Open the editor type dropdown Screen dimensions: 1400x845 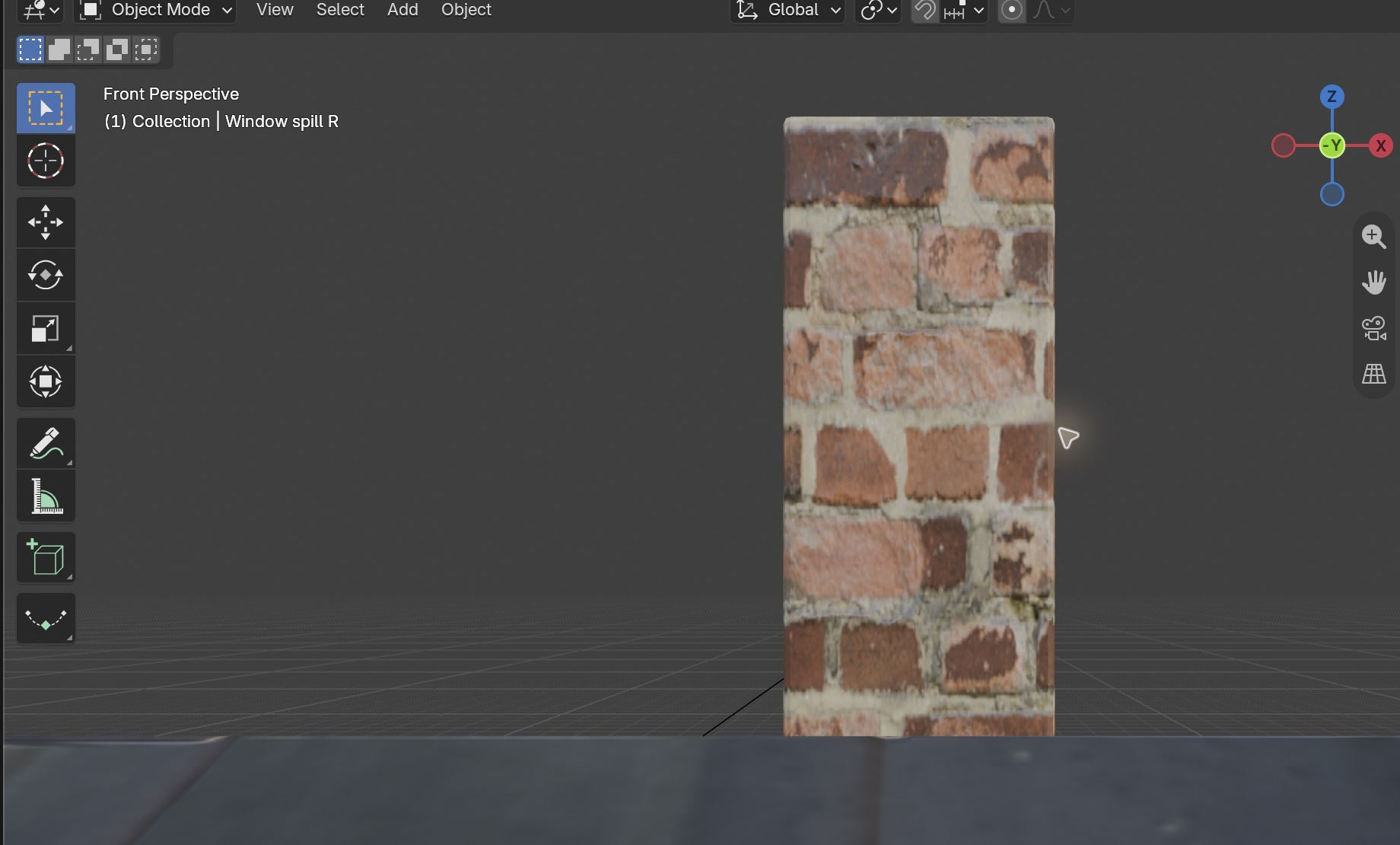pyautogui.click(x=40, y=10)
